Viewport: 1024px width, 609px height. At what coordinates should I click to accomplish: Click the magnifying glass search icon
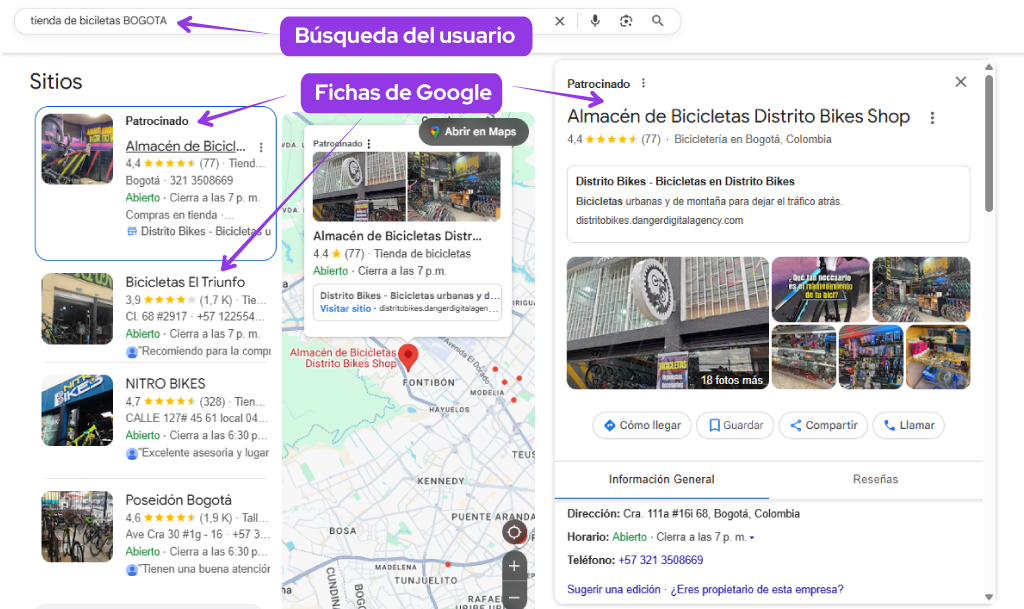(x=657, y=20)
